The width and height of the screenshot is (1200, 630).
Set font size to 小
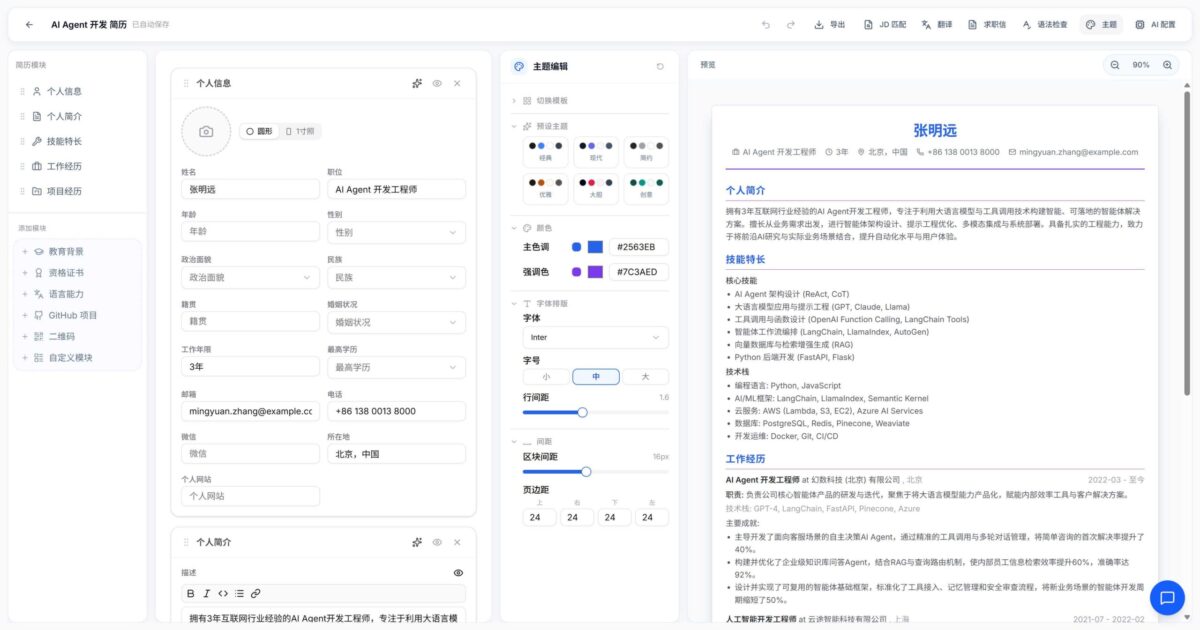pyautogui.click(x=546, y=377)
